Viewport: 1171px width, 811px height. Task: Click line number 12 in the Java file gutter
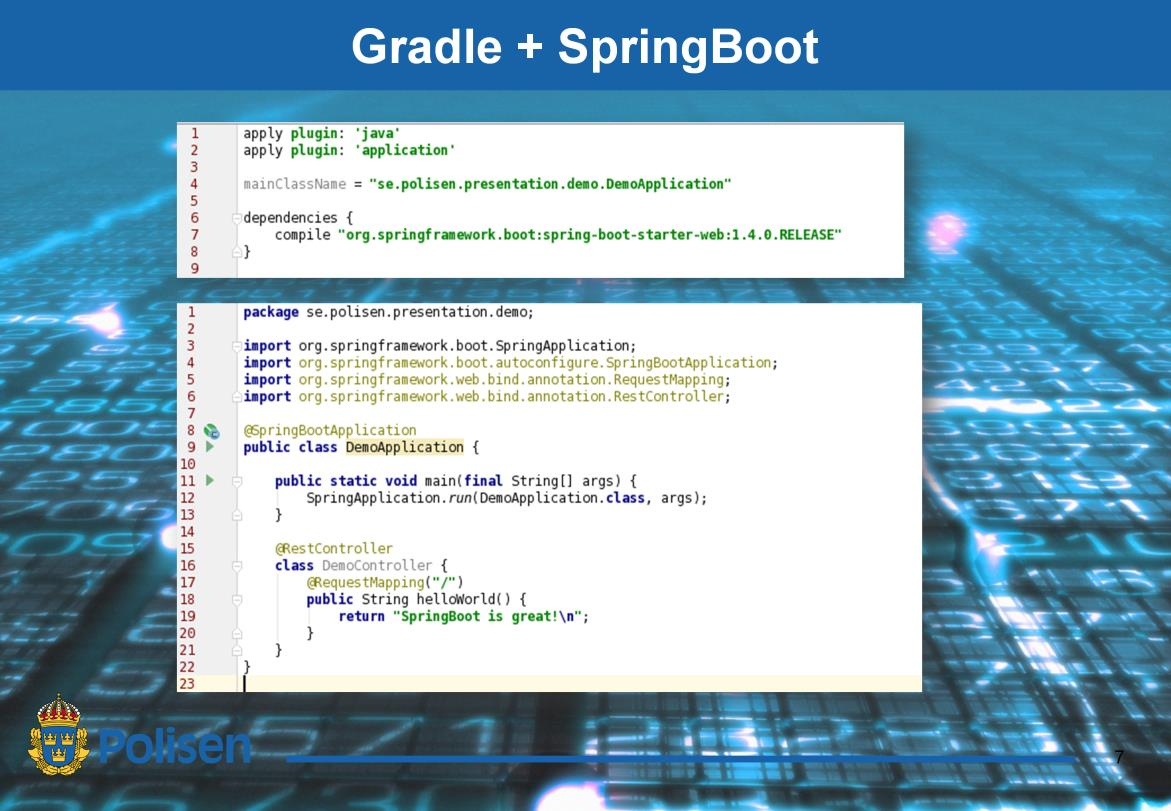(187, 498)
